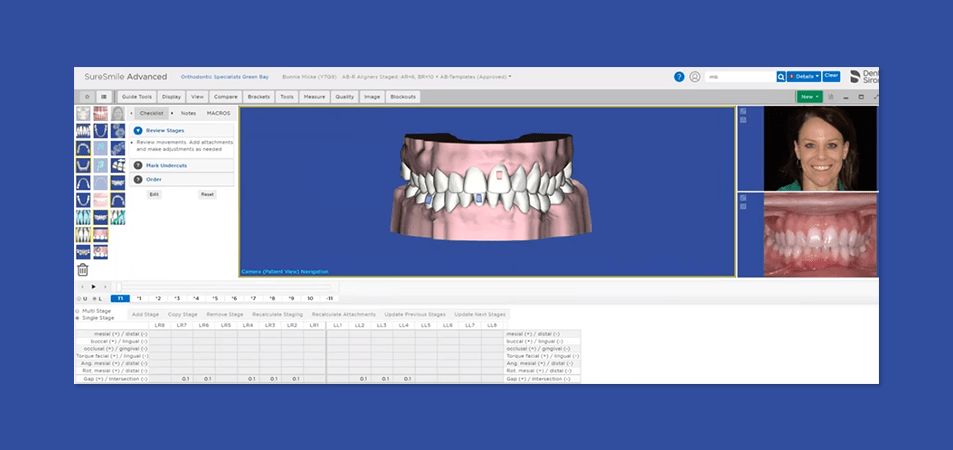
Task: Click left arrow before Checklist tab
Action: pos(132,113)
